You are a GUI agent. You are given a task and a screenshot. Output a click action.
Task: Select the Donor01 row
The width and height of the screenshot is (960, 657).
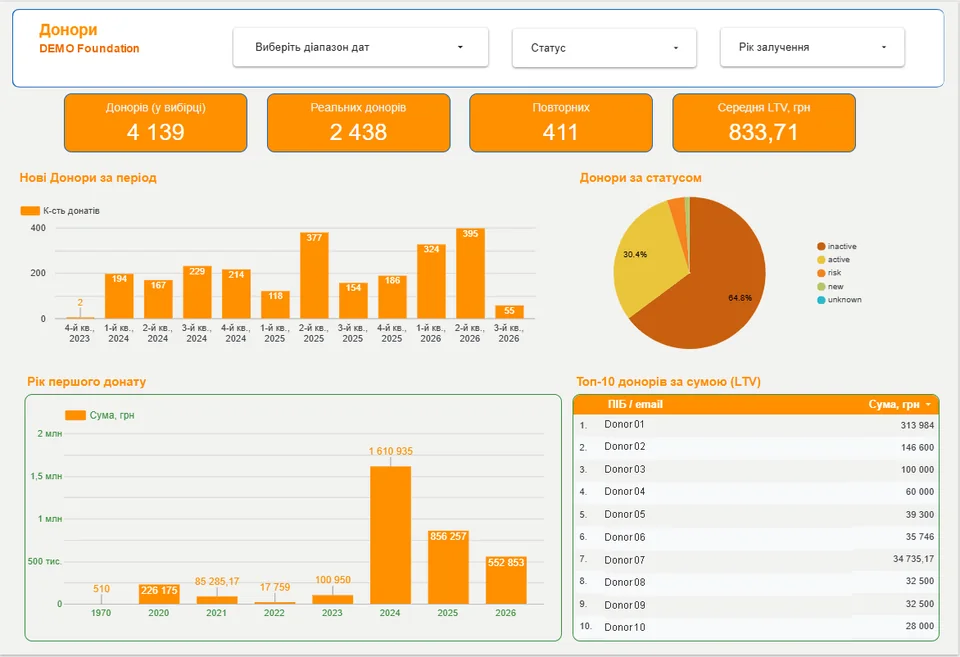pyautogui.click(x=756, y=425)
